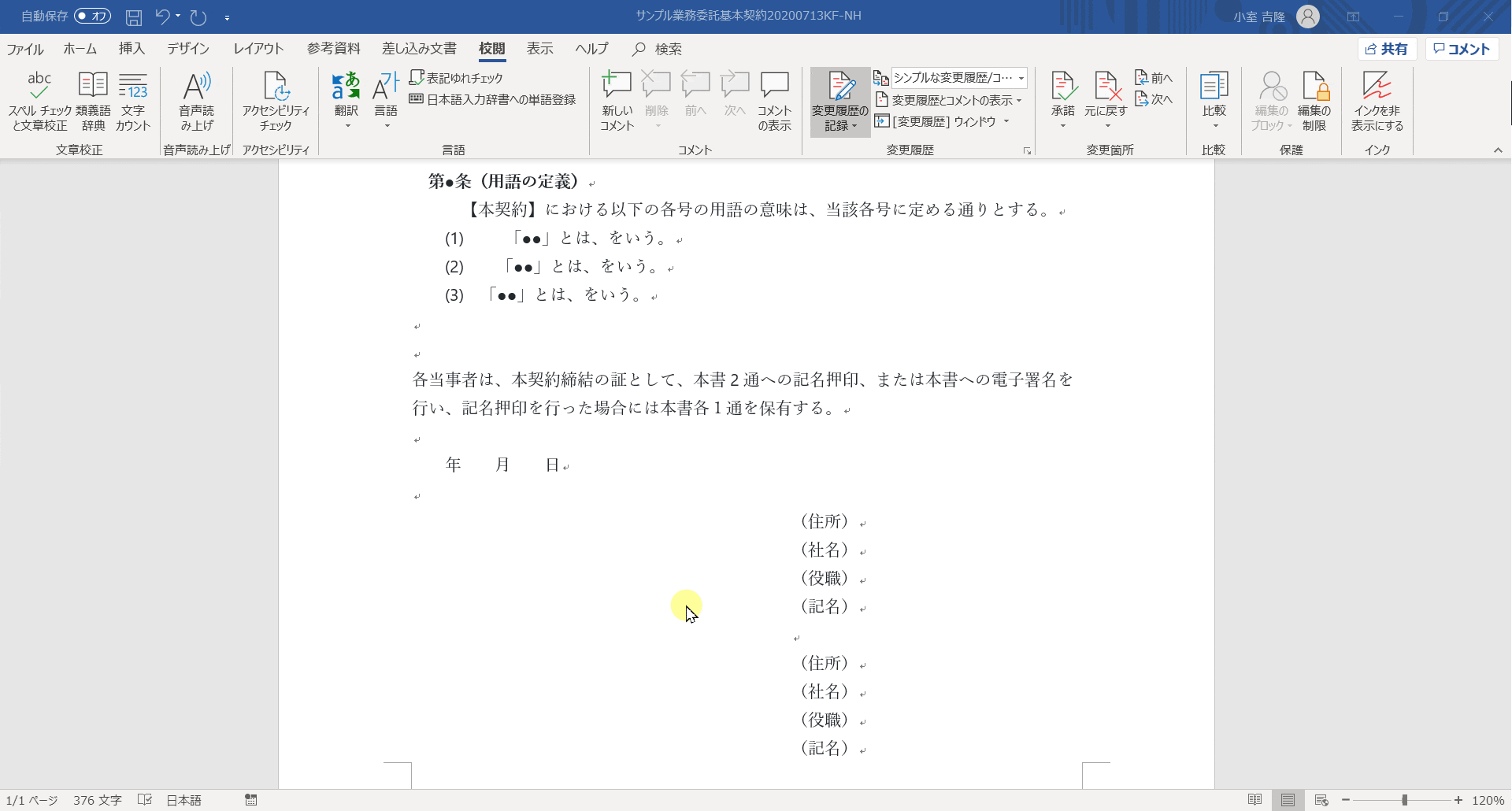Open tracking options dialog launcher

(x=1027, y=150)
